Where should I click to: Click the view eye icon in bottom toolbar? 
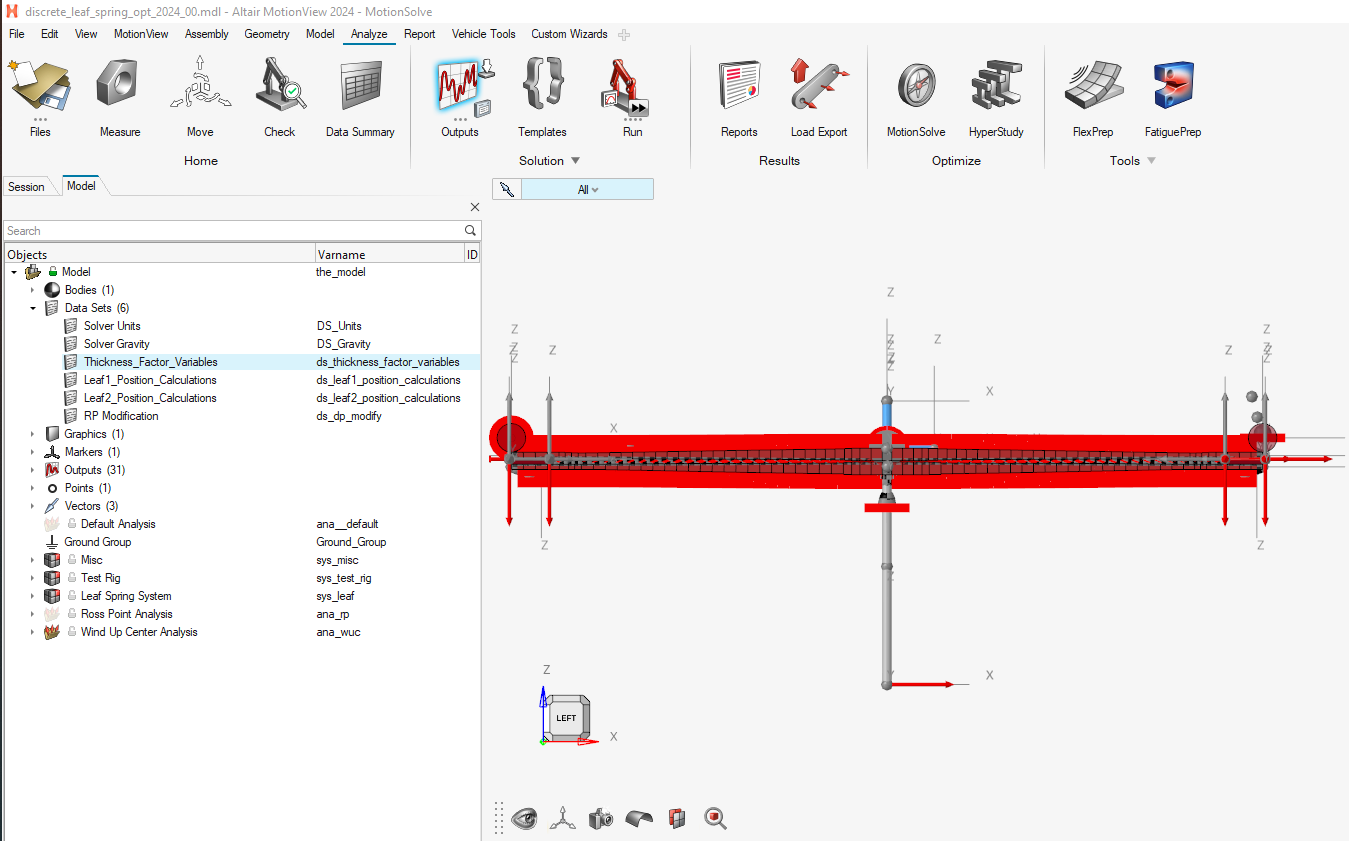[524, 818]
